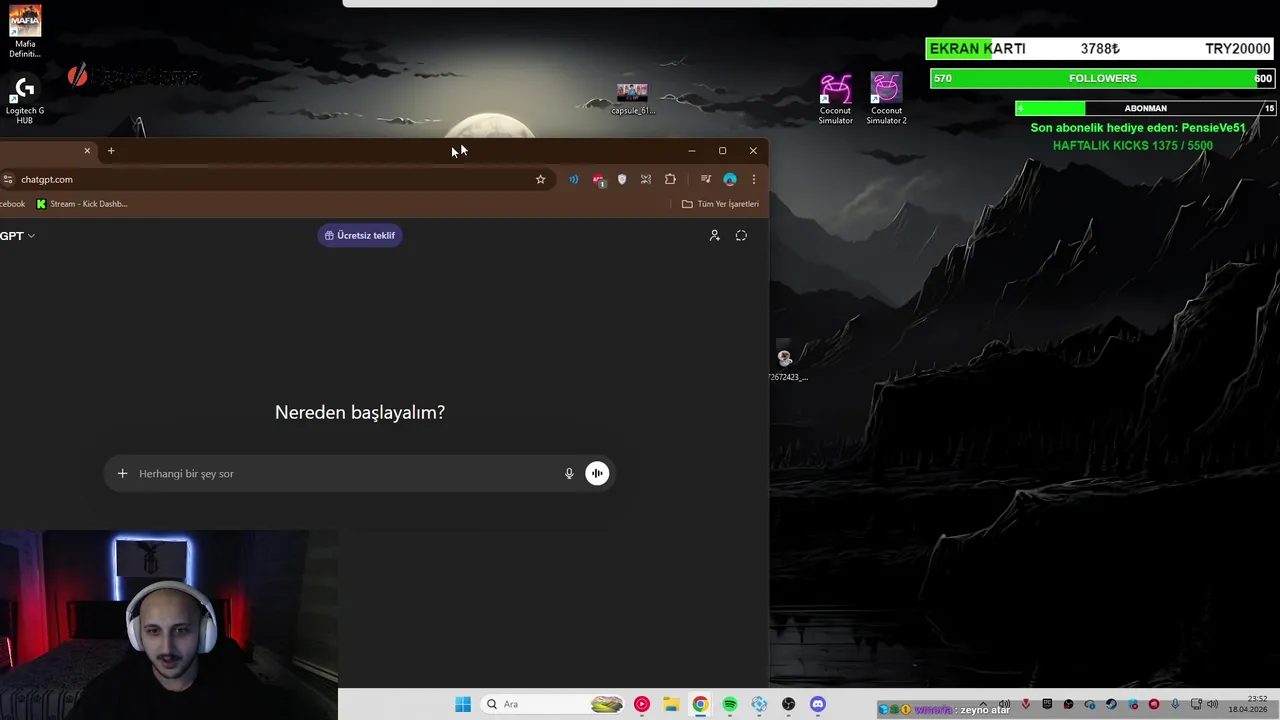Image resolution: width=1280 pixels, height=720 pixels.
Task: Maximize the Chrome window
Action: click(x=723, y=151)
